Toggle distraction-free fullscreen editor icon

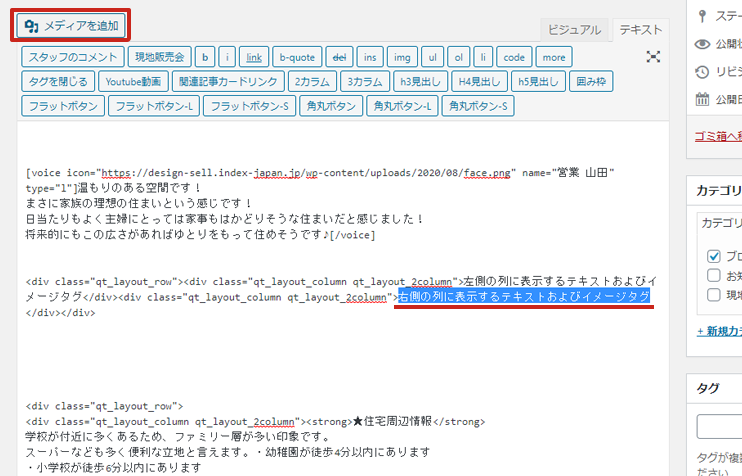coord(653,57)
